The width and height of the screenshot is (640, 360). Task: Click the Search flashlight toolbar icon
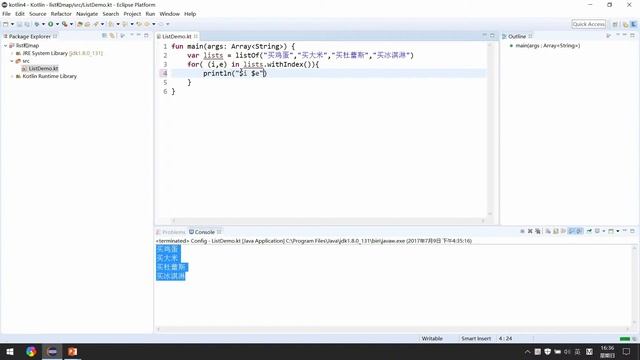tap(96, 24)
